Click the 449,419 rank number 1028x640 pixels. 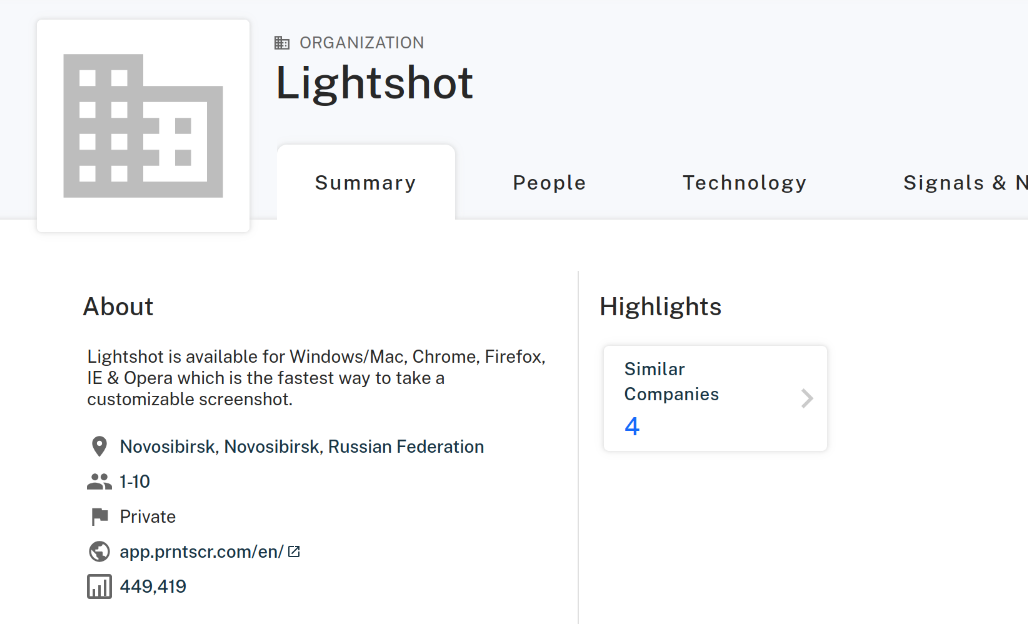[x=153, y=587]
